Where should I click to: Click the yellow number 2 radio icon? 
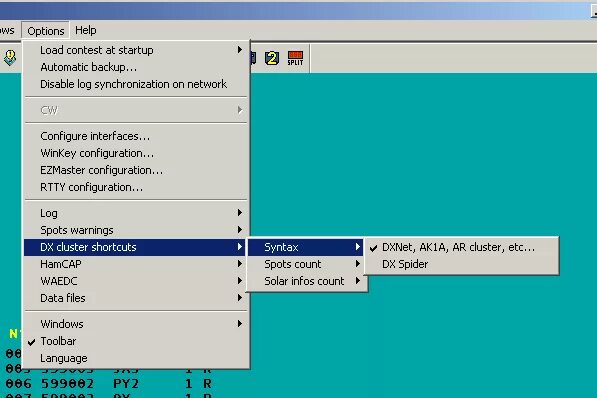coord(272,58)
